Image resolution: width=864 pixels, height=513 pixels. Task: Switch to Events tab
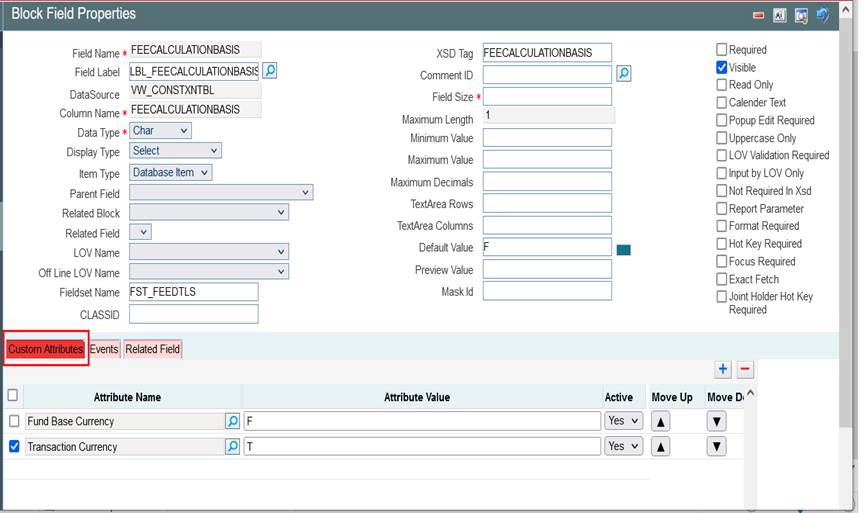(104, 349)
